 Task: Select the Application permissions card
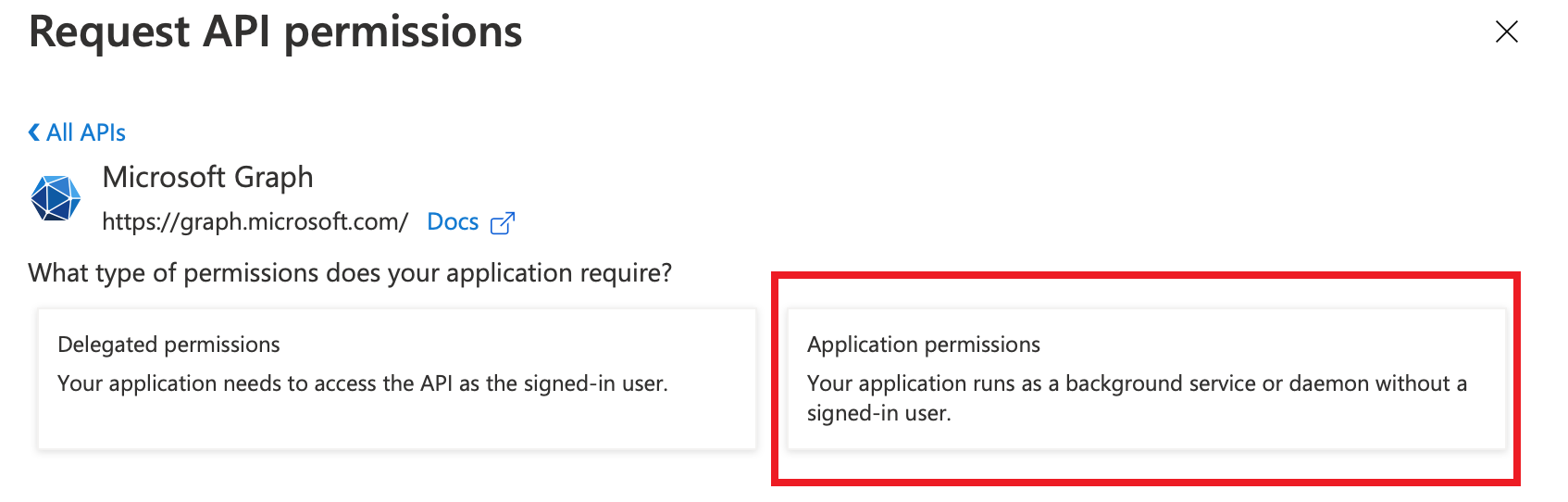[x=1147, y=379]
